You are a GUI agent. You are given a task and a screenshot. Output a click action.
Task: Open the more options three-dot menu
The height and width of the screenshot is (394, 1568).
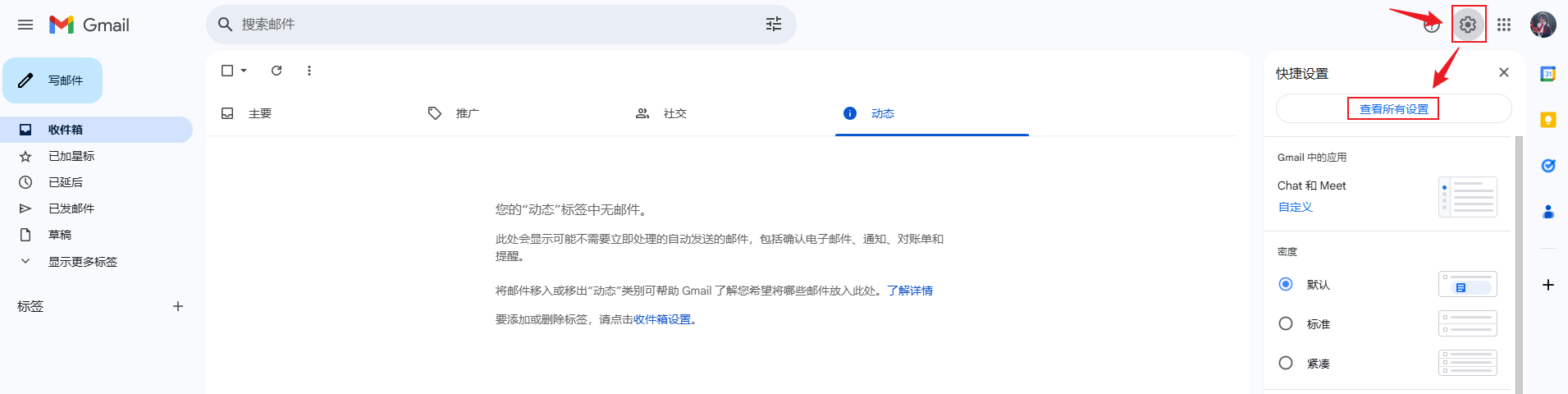[x=309, y=71]
